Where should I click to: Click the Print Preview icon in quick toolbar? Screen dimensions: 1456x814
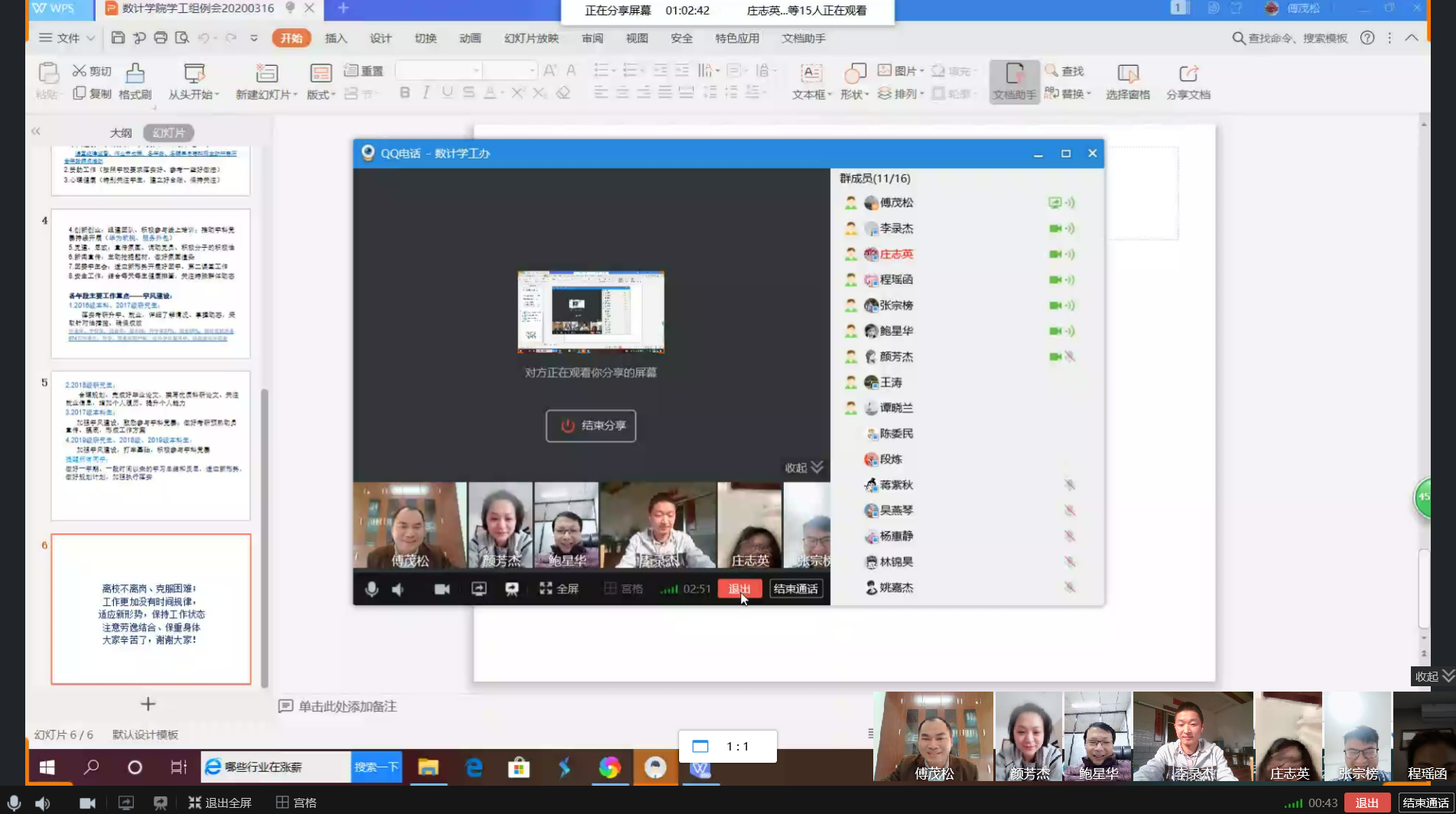(181, 37)
